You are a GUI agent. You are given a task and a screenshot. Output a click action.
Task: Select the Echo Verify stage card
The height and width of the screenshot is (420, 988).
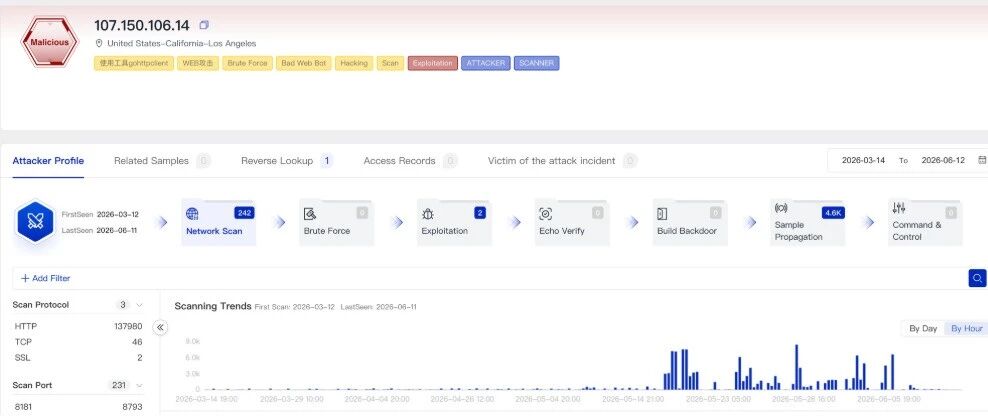tap(572, 222)
